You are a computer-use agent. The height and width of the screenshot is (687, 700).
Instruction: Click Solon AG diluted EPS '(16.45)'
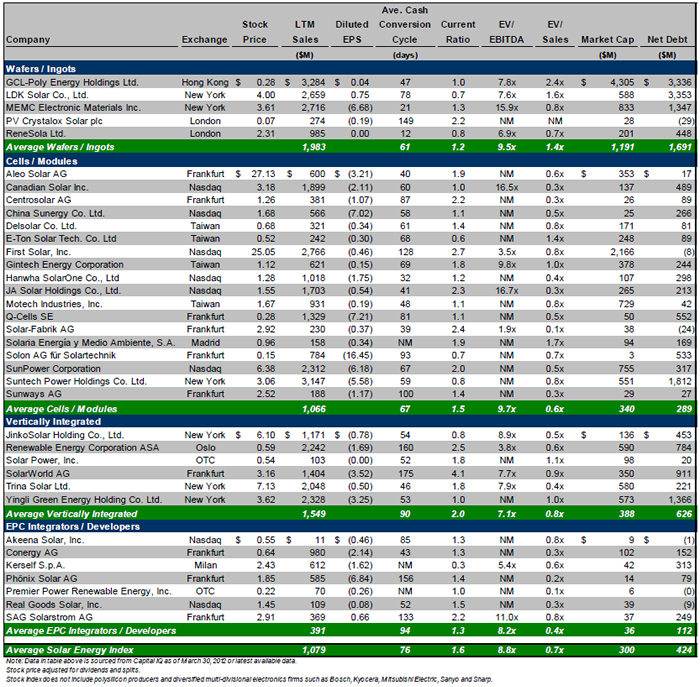click(x=357, y=355)
